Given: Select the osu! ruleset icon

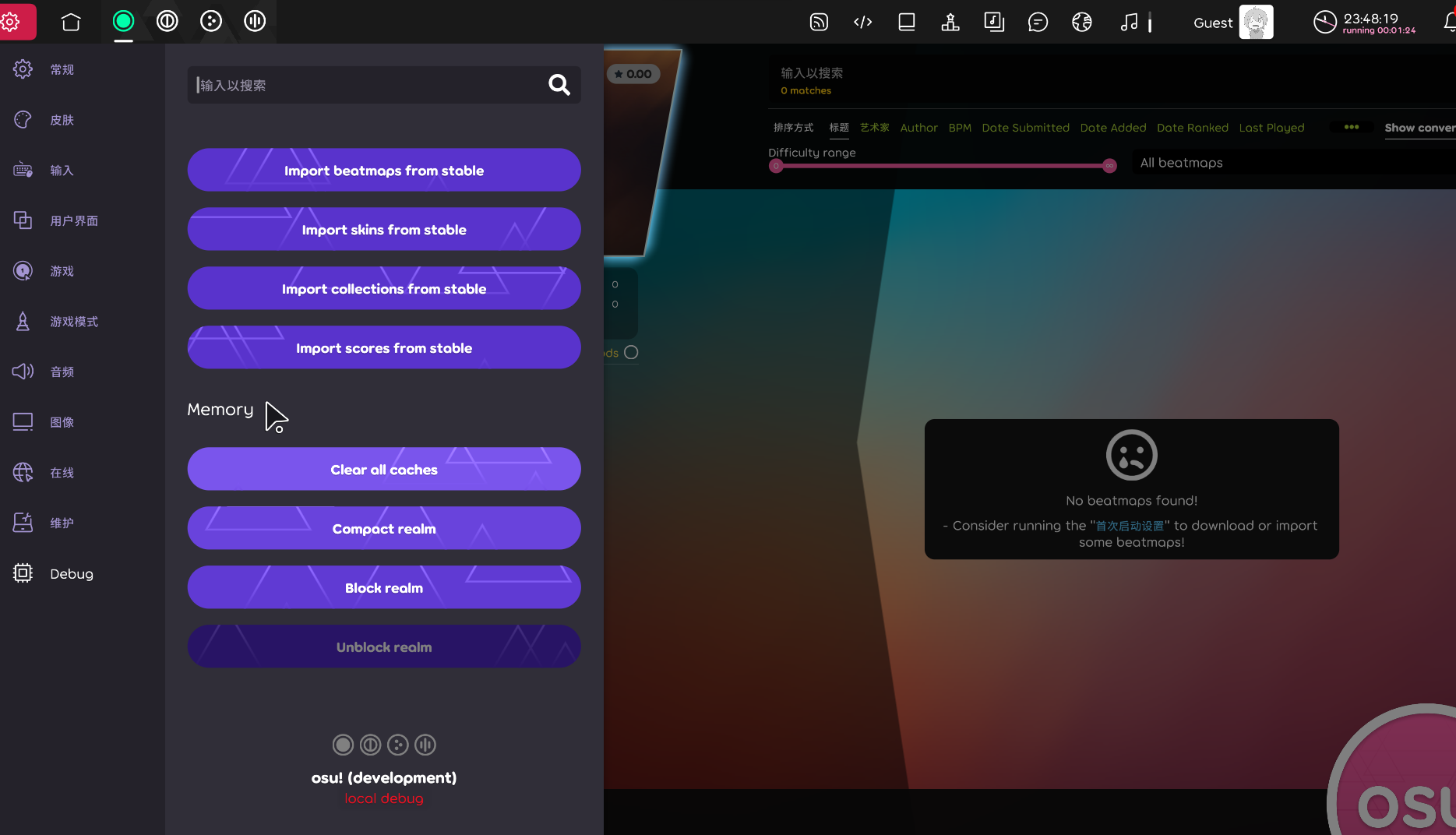Looking at the screenshot, I should tap(123, 22).
